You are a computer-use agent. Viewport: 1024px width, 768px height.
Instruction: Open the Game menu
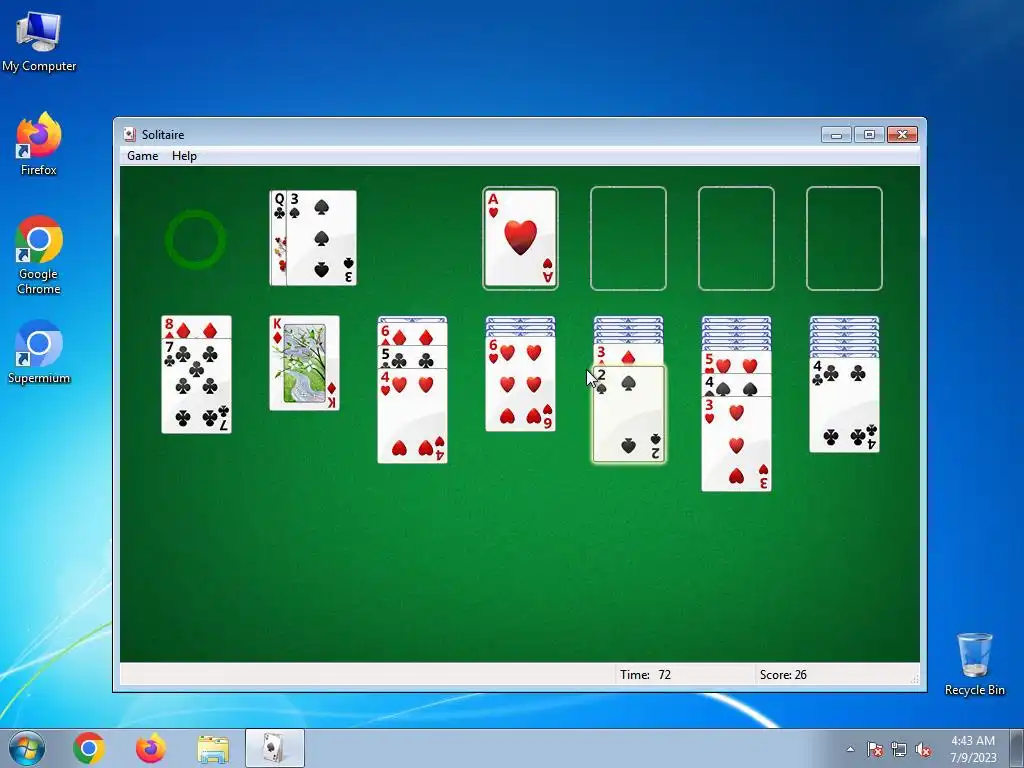click(142, 155)
